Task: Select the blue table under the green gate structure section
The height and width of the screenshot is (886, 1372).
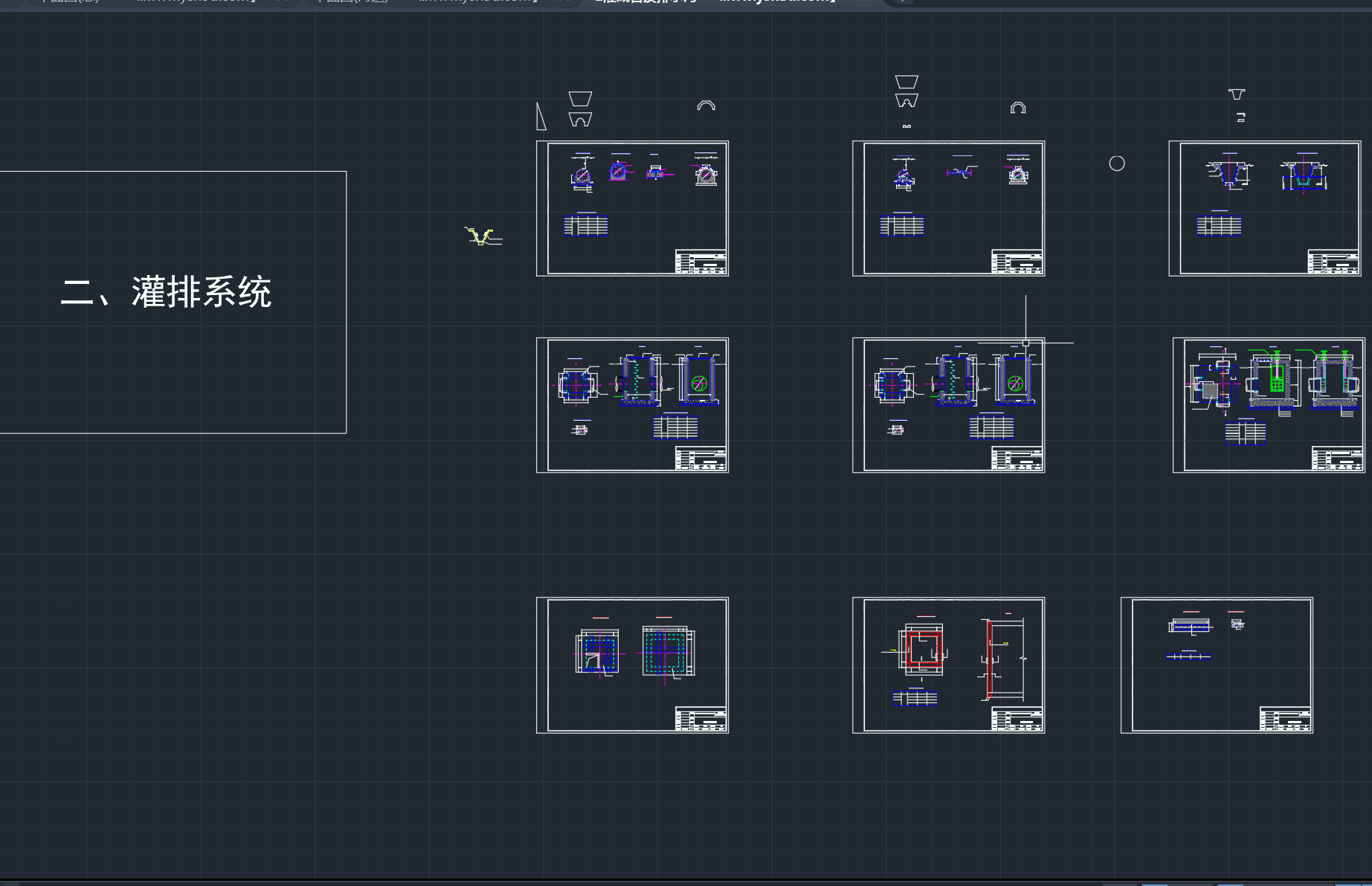Action: 1246,433
